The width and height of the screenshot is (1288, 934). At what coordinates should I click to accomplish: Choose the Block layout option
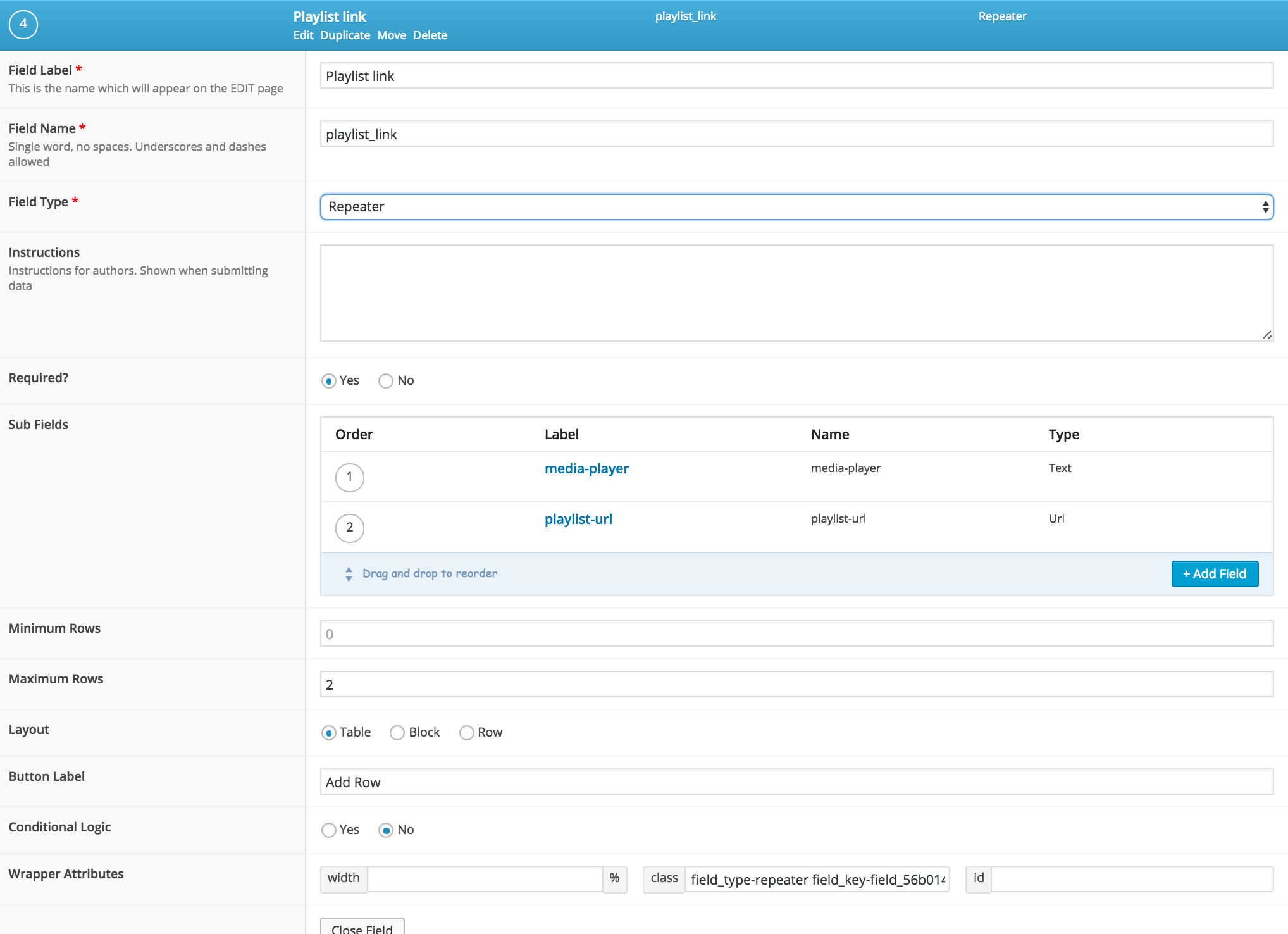click(397, 733)
